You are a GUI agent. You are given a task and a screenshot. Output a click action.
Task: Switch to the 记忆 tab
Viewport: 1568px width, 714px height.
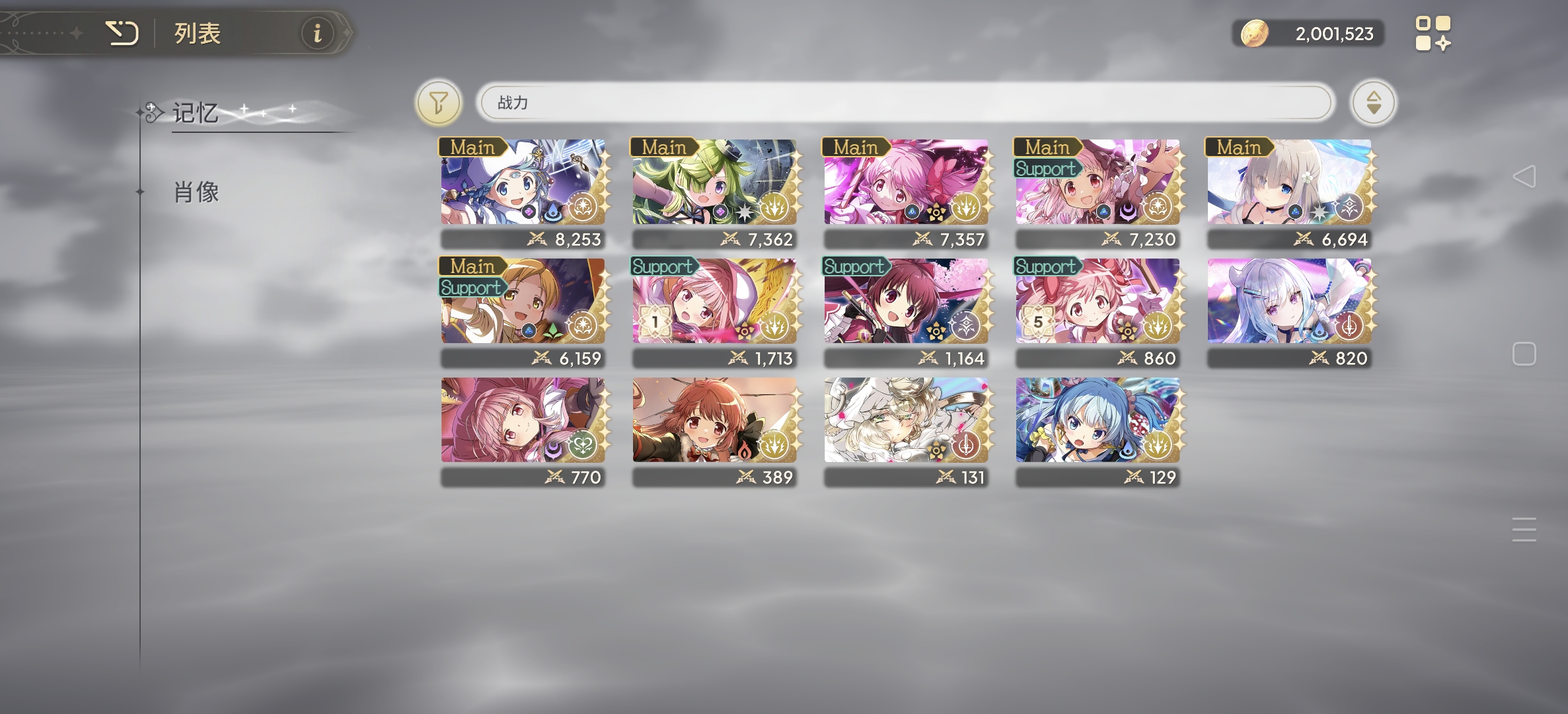coord(195,113)
